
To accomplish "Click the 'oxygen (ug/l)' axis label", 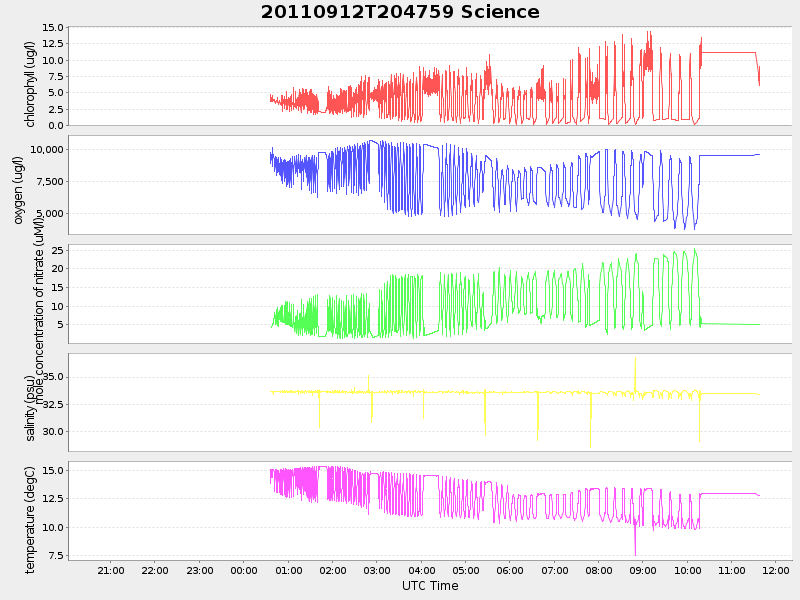I will pyautogui.click(x=18, y=190).
